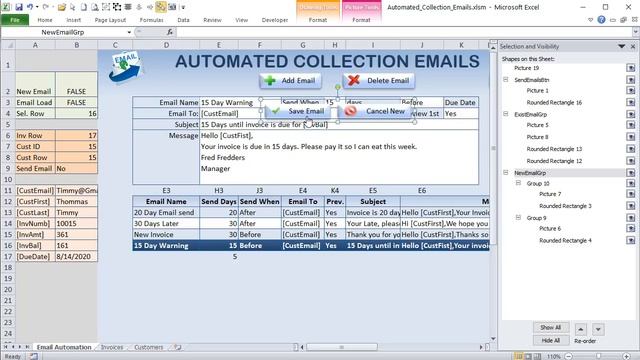This screenshot has width=640, height=360.
Task: Click the Open folder icon in Quick Access
Action: click(x=62, y=7)
